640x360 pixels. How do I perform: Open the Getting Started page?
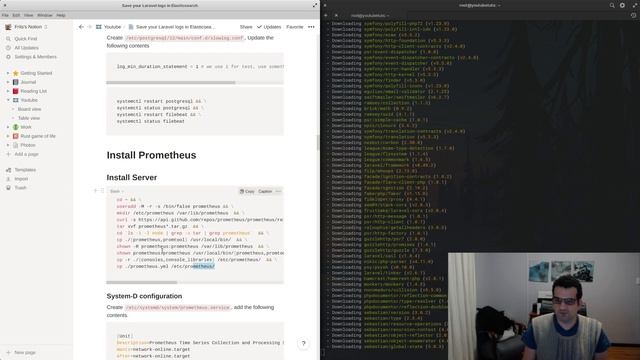click(x=36, y=73)
